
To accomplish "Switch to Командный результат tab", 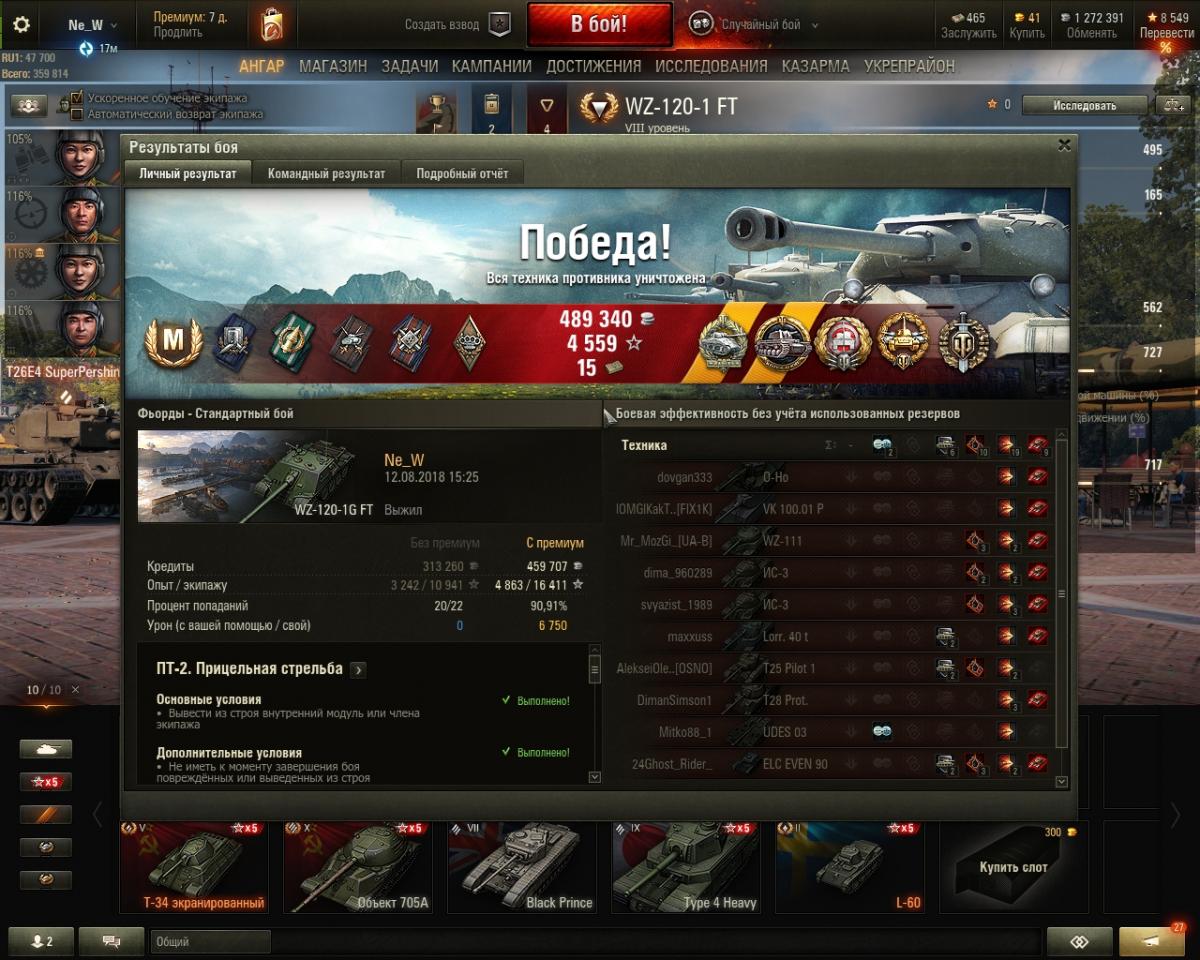I will (x=326, y=173).
